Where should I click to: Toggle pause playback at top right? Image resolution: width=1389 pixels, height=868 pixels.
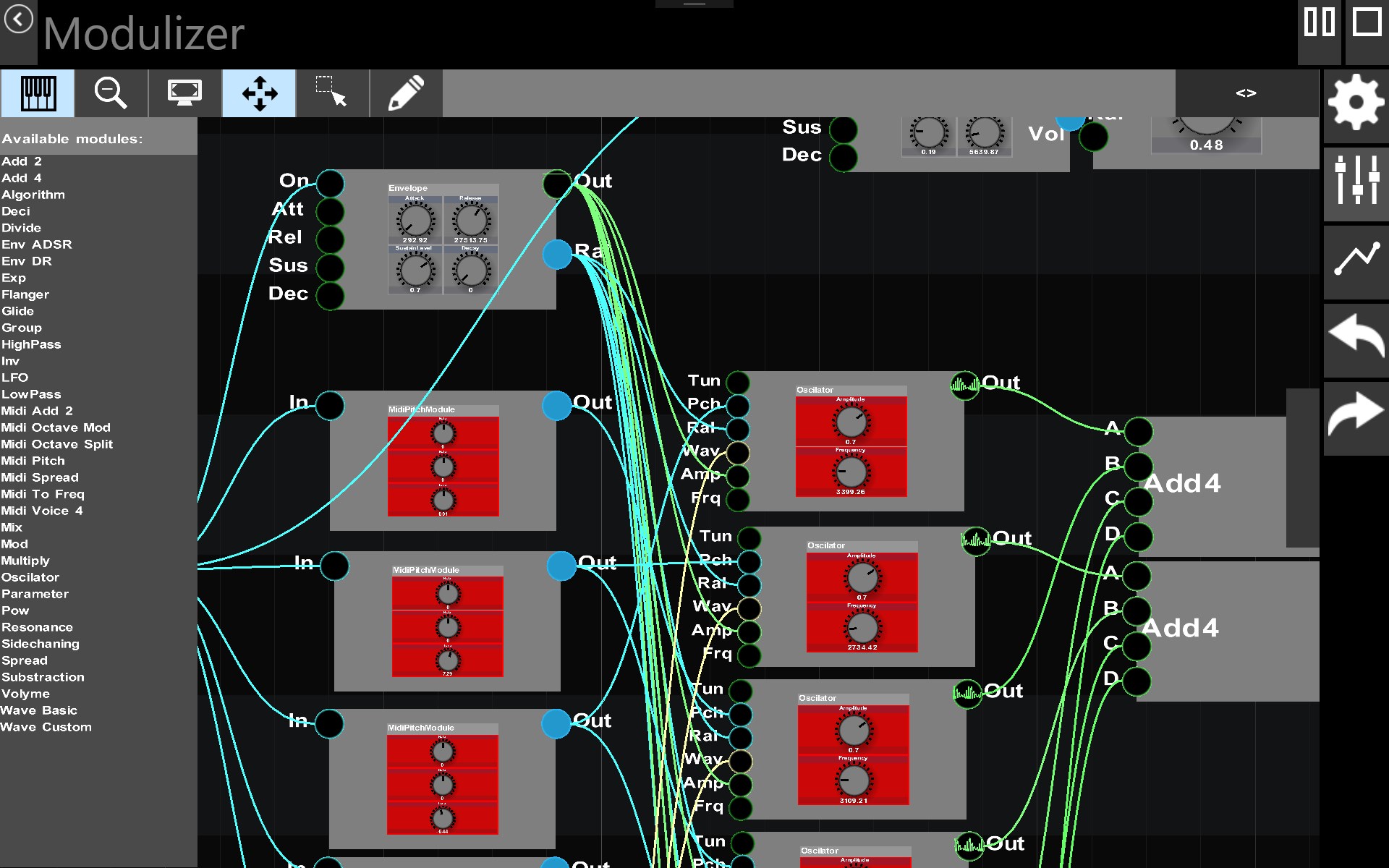point(1320,22)
